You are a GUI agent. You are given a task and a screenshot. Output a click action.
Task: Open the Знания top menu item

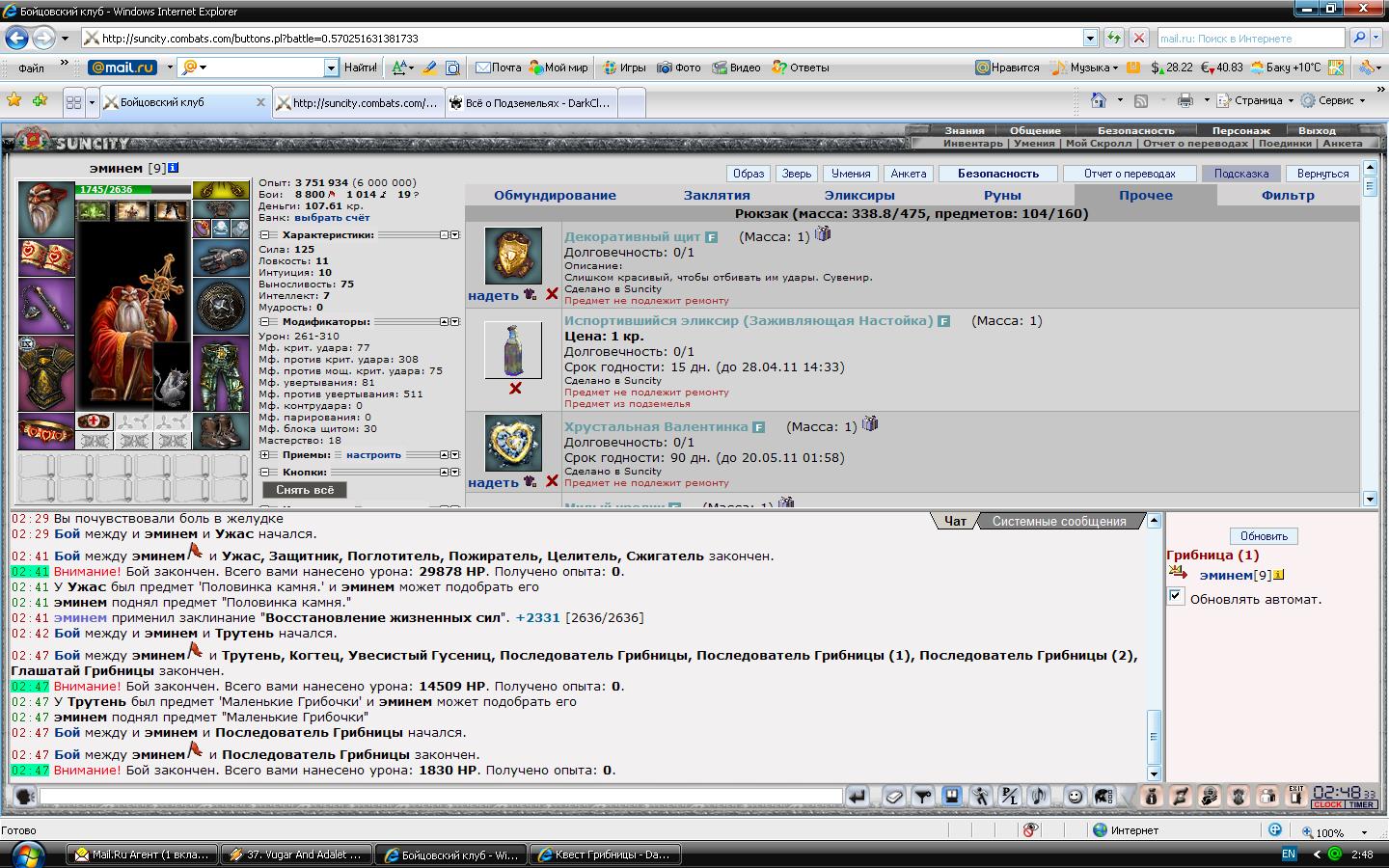[x=965, y=130]
